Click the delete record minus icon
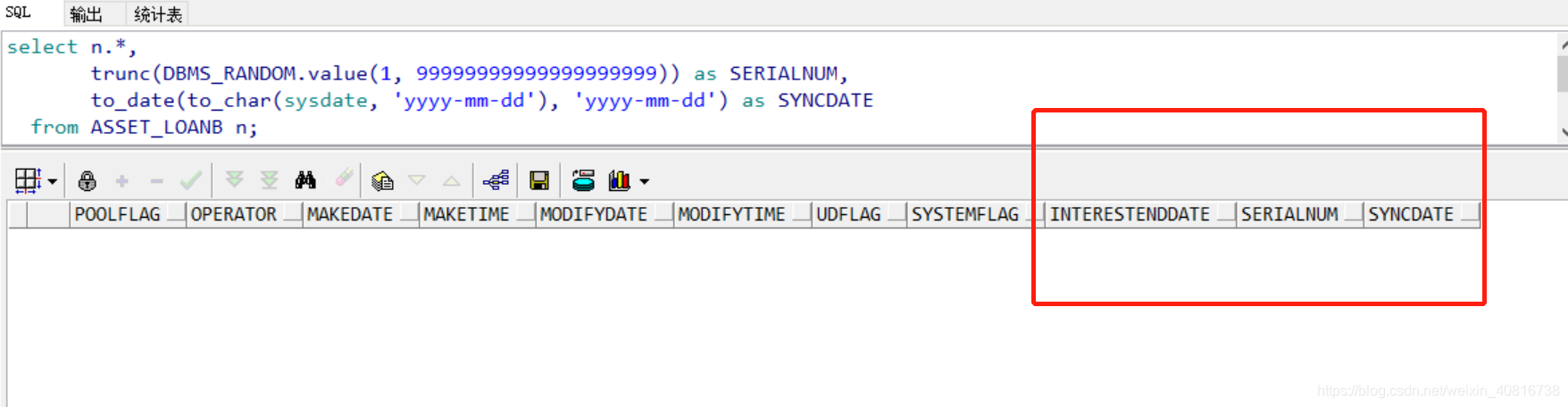This screenshot has width=1568, height=407. [x=157, y=181]
